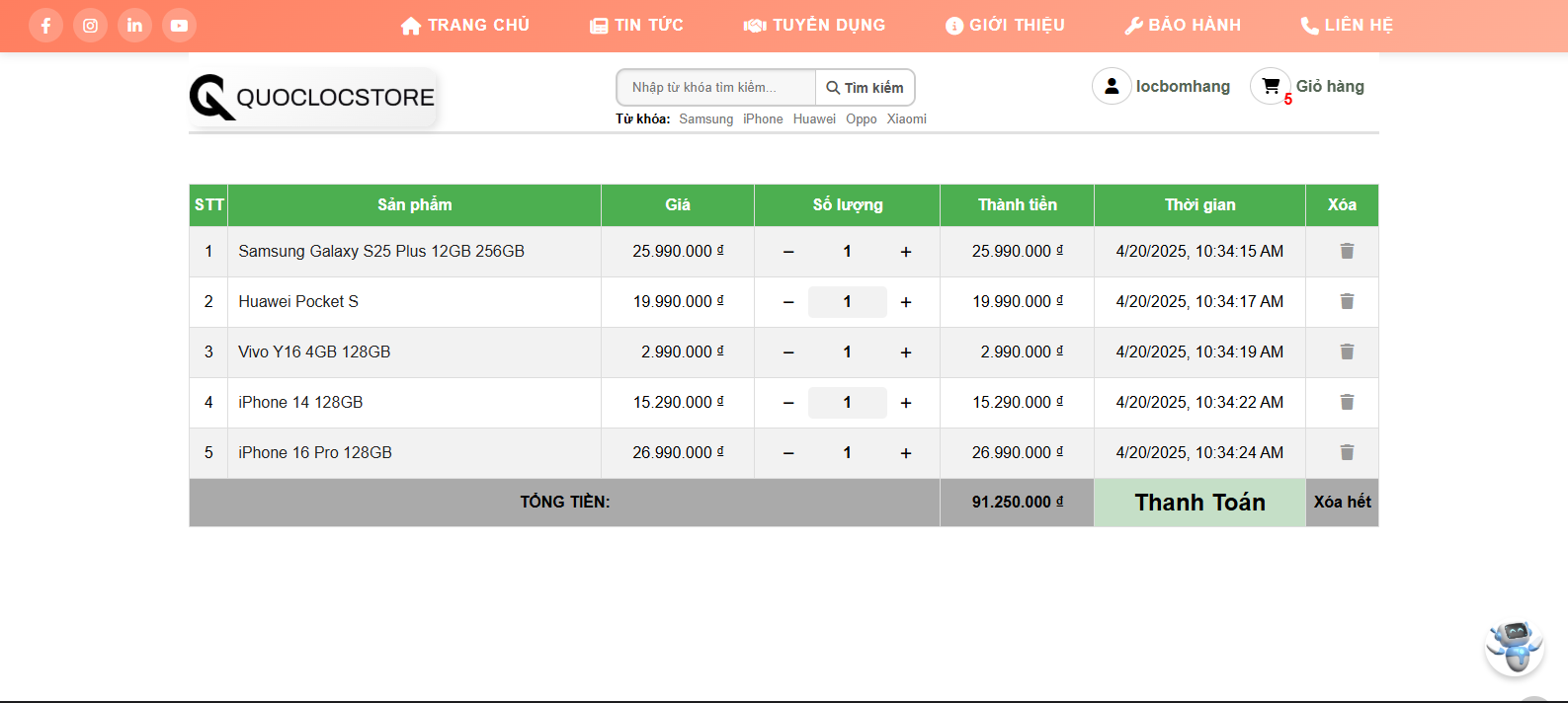Open the LinkedIn social icon

click(x=134, y=26)
